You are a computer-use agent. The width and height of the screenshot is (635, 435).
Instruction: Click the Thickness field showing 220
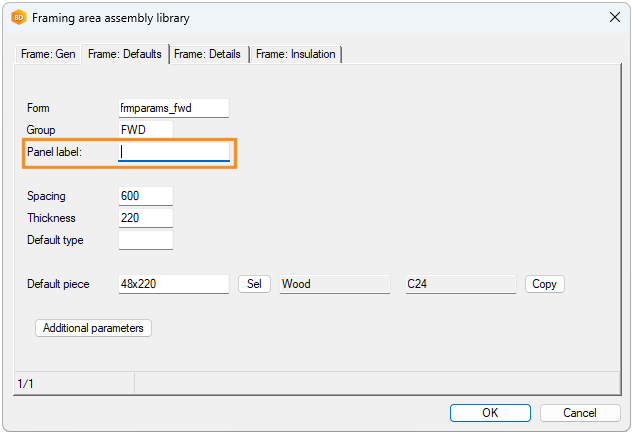click(x=145, y=218)
